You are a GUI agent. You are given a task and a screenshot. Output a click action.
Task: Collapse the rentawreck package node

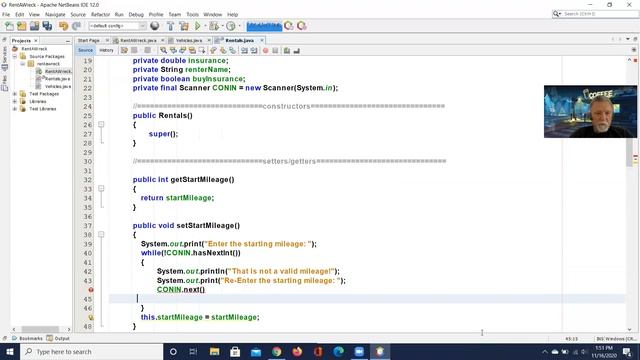[x=23, y=64]
